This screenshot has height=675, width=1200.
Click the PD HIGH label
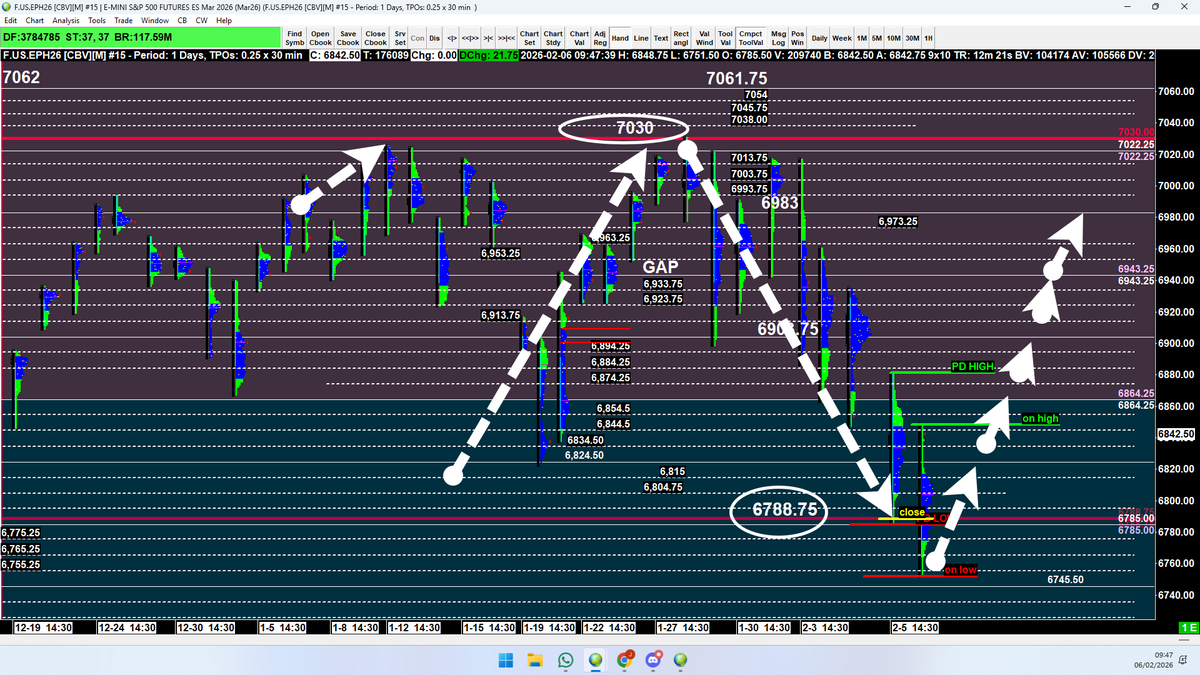[x=972, y=367]
